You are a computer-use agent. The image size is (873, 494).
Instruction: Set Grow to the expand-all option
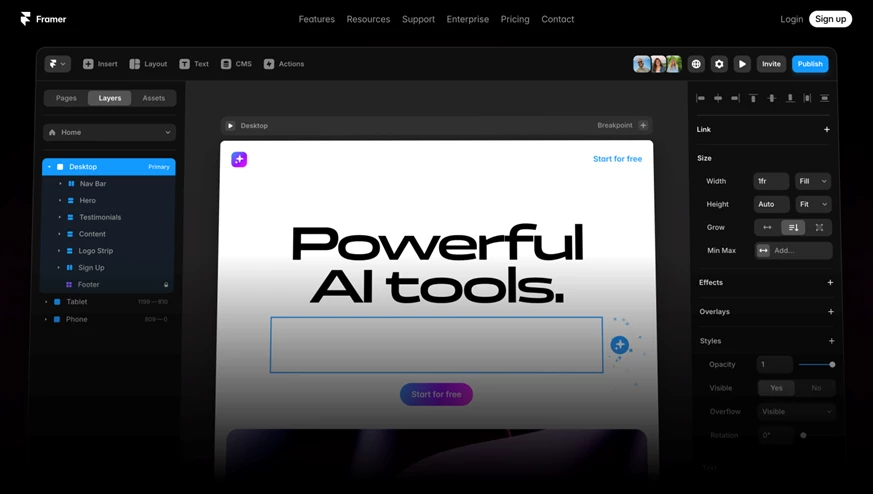coord(819,227)
